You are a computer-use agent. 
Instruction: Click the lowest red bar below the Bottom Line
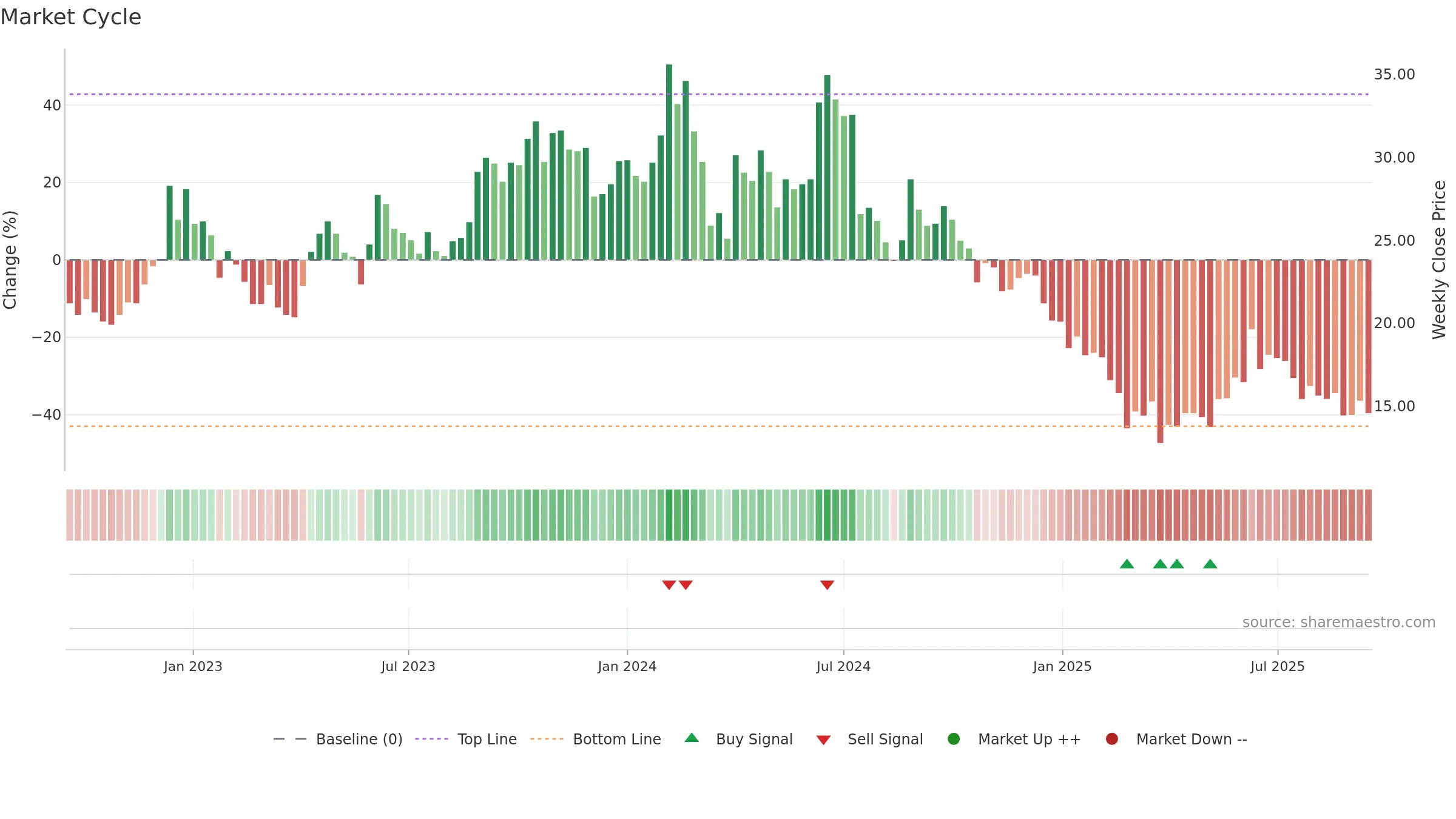pos(1160,351)
